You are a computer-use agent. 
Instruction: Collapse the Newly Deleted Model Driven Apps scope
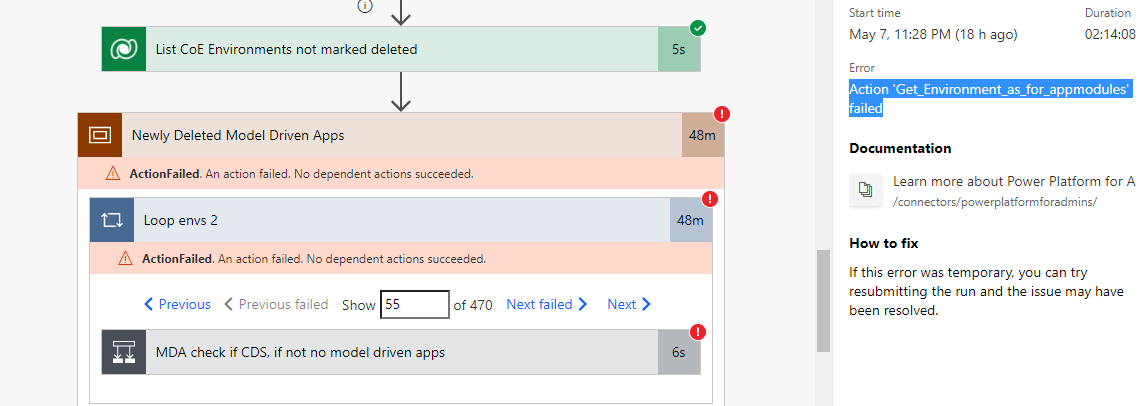(401, 135)
